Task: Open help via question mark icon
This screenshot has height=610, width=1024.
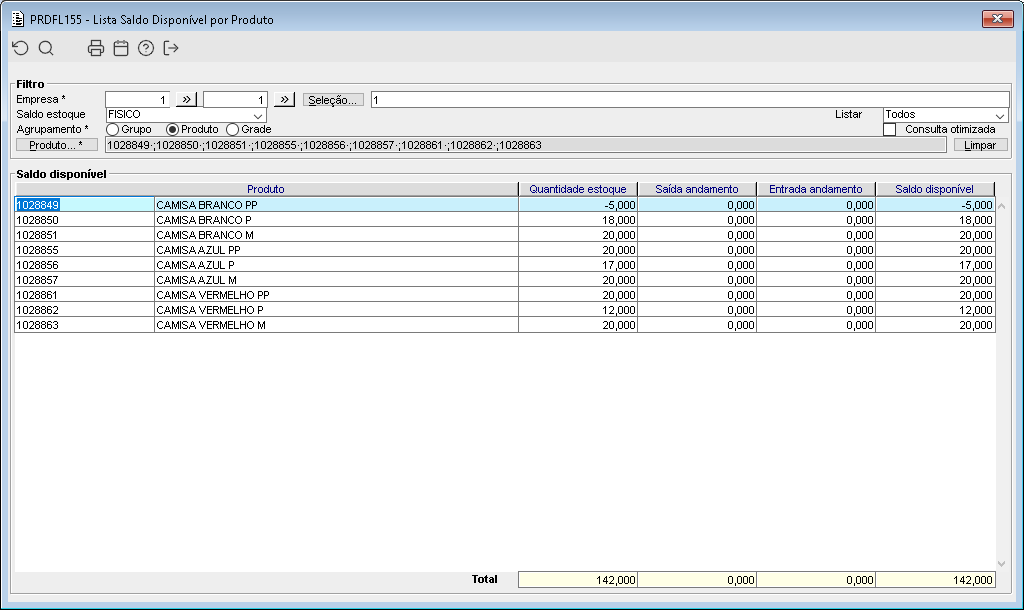Action: (x=146, y=48)
